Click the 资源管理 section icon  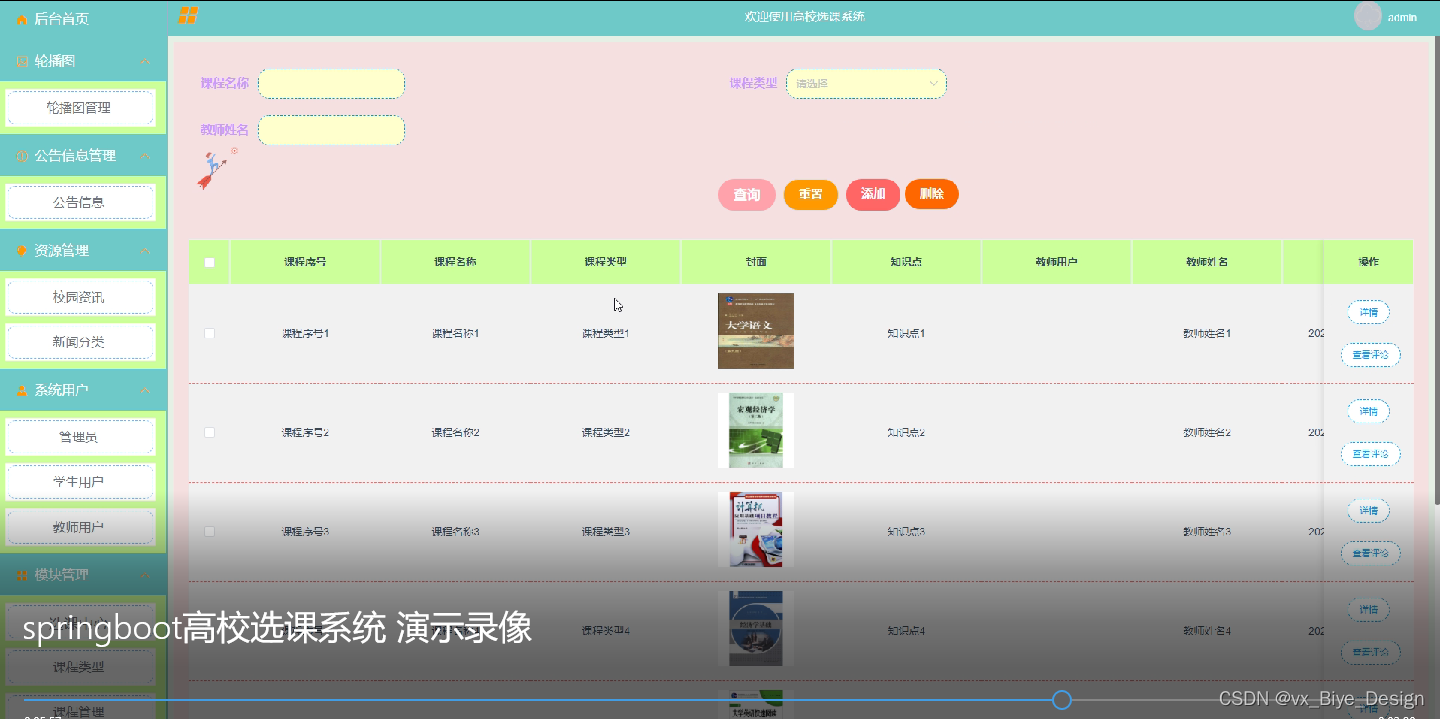click(x=22, y=250)
